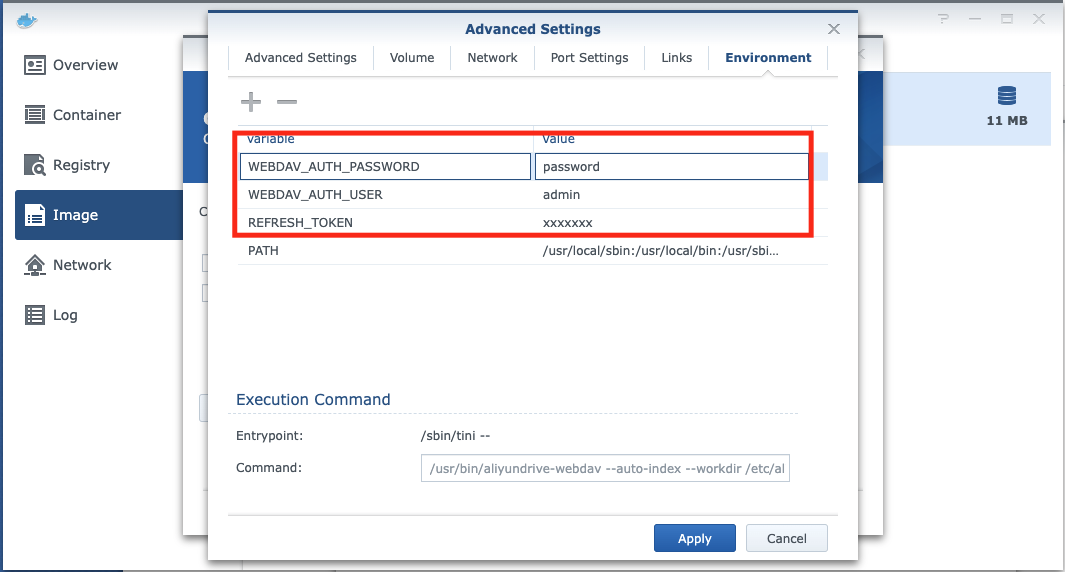Click the xxxxxxx token value cell
The image size is (1065, 572).
(x=568, y=223)
